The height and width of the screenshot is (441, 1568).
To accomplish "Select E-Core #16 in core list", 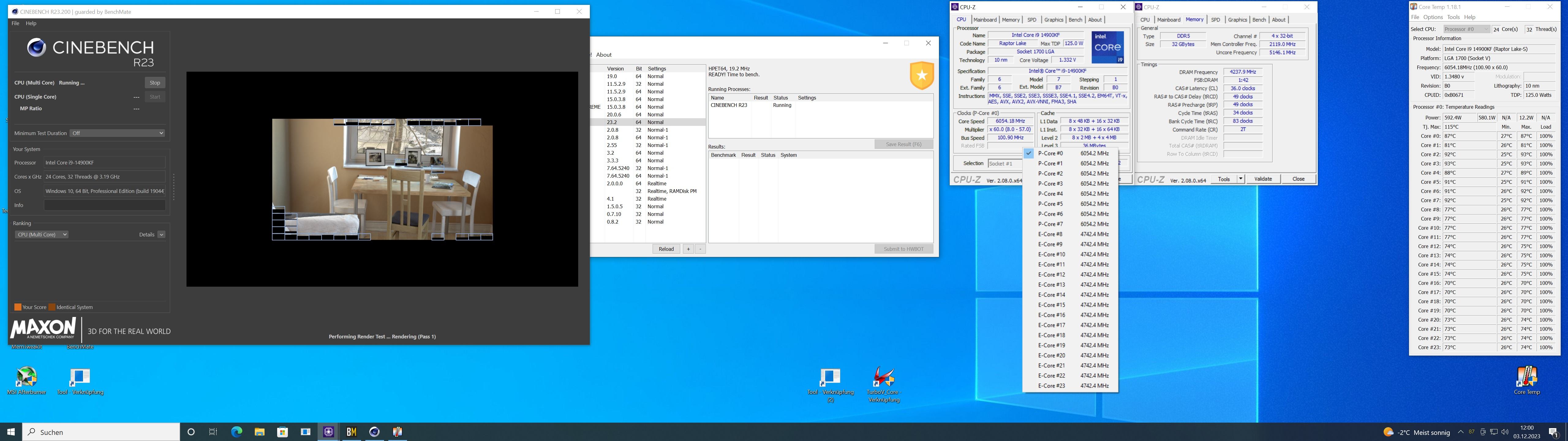I will tap(1071, 315).
